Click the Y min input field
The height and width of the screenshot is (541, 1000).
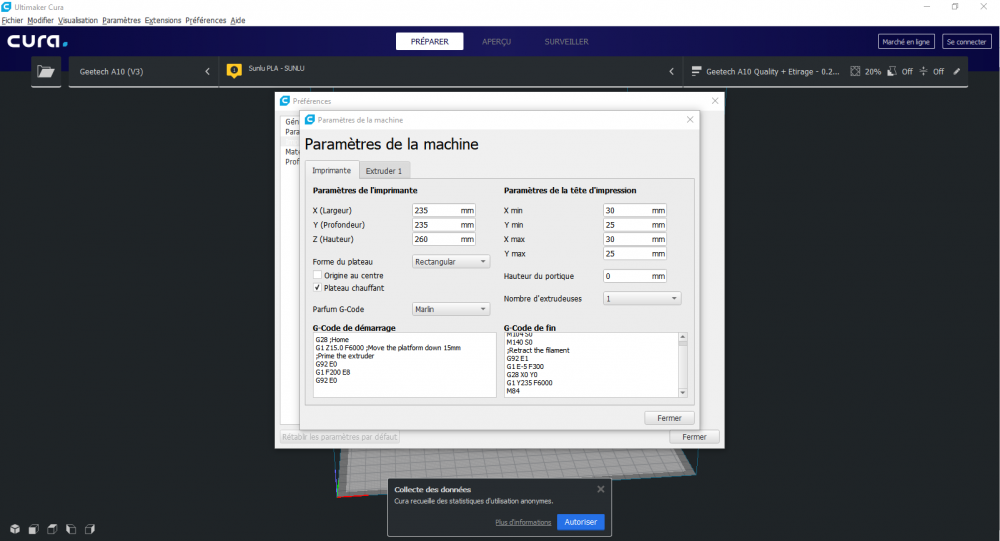(x=635, y=225)
